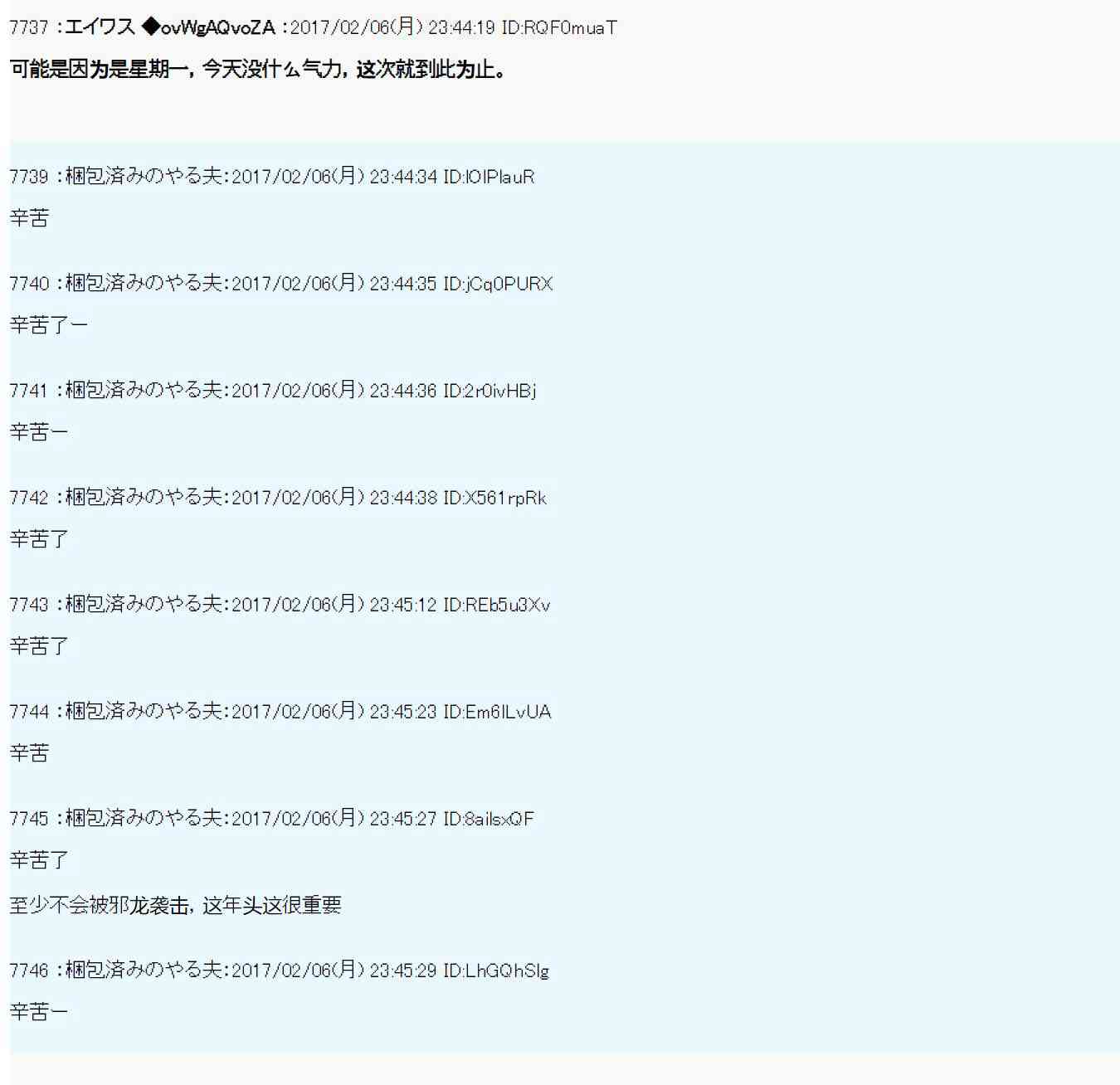
Task: Select author name エイワス in post 7737
Action: pos(100,28)
